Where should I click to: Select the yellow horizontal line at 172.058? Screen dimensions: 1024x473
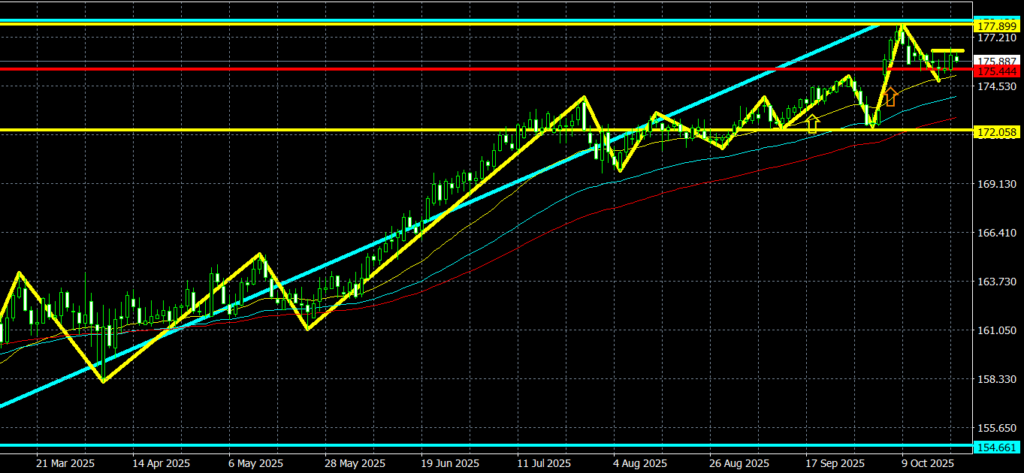(x=300, y=130)
